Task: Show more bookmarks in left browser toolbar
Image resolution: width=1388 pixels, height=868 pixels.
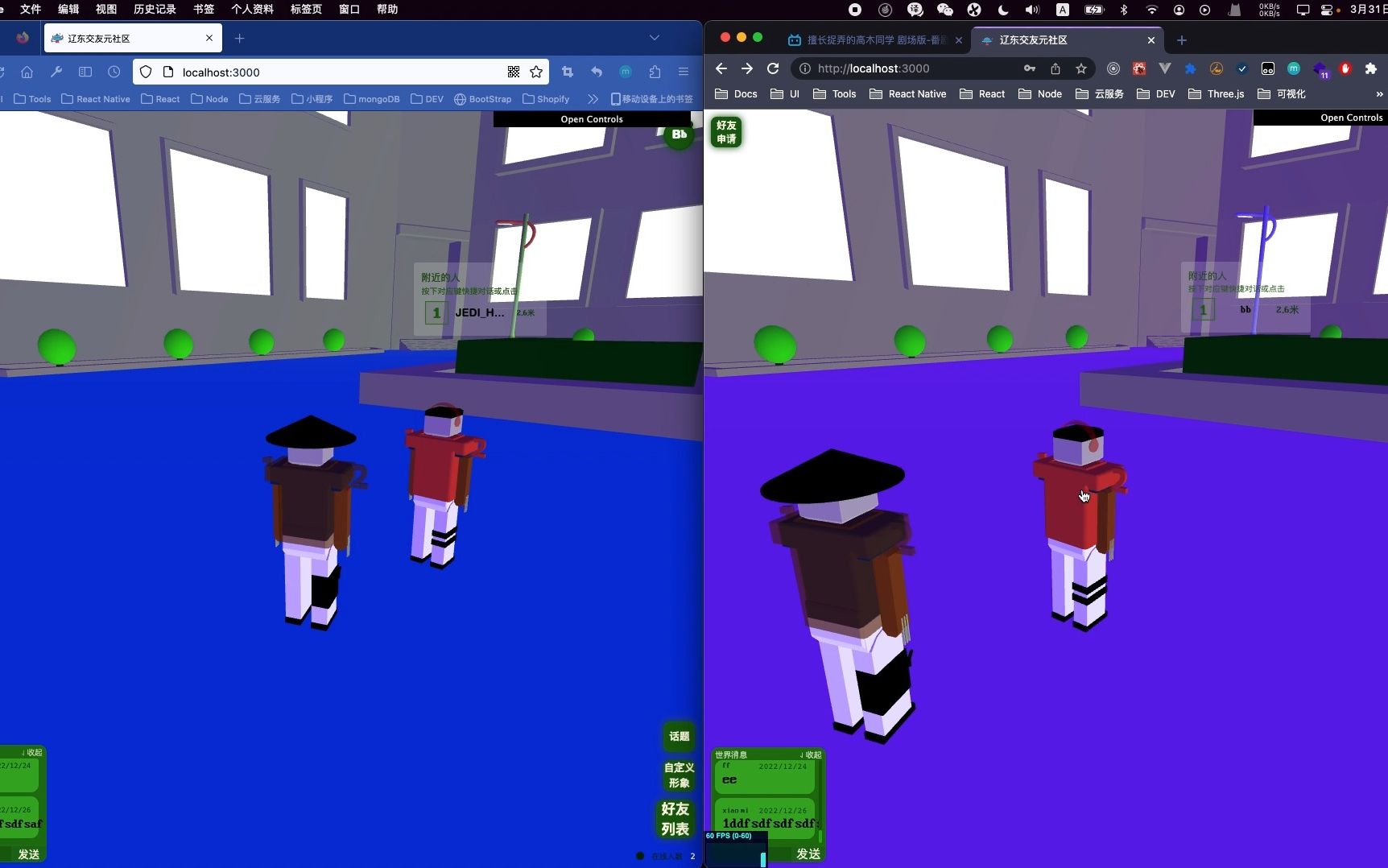Action: (x=593, y=99)
